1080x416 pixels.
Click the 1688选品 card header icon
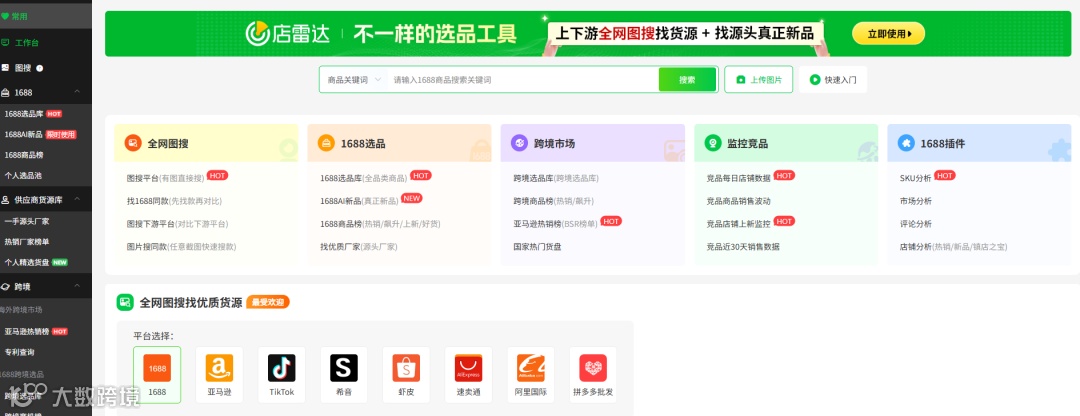[x=326, y=143]
